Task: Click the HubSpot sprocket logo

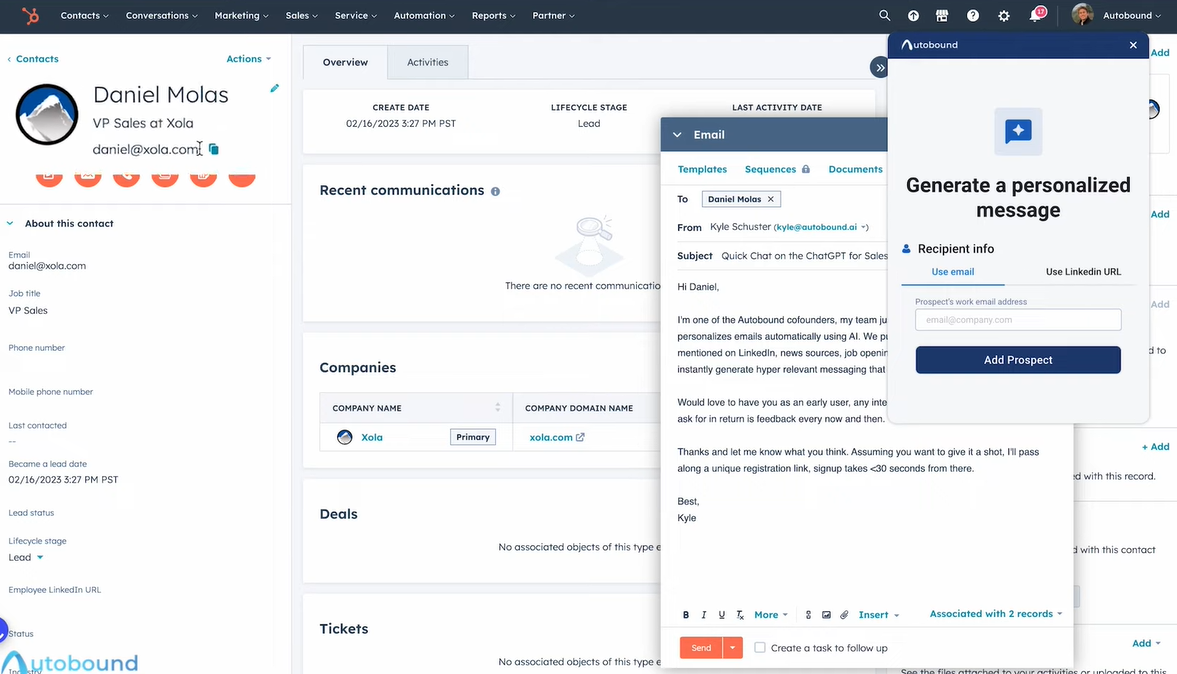Action: (30, 16)
